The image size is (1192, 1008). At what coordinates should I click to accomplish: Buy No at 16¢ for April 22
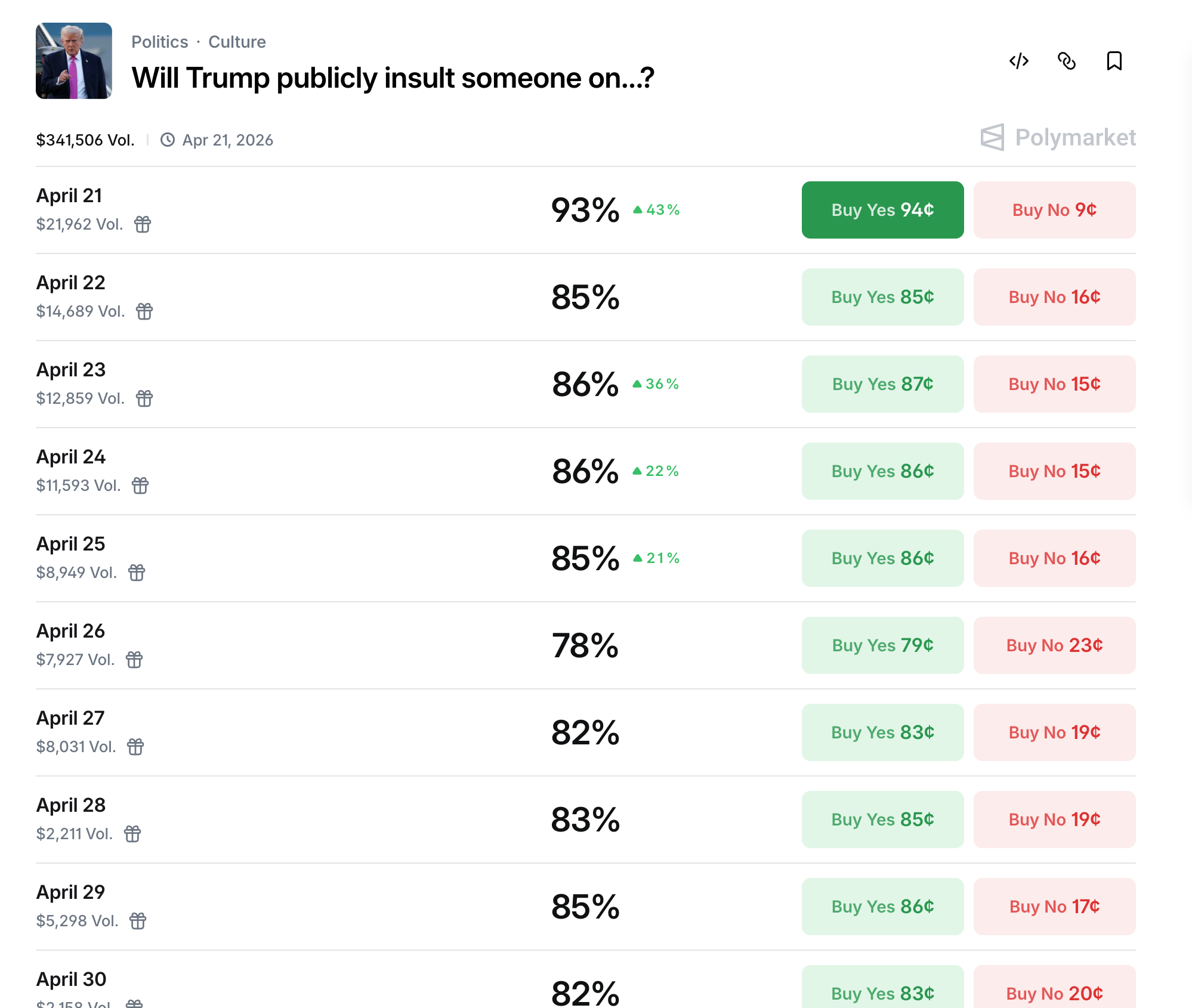coord(1054,297)
